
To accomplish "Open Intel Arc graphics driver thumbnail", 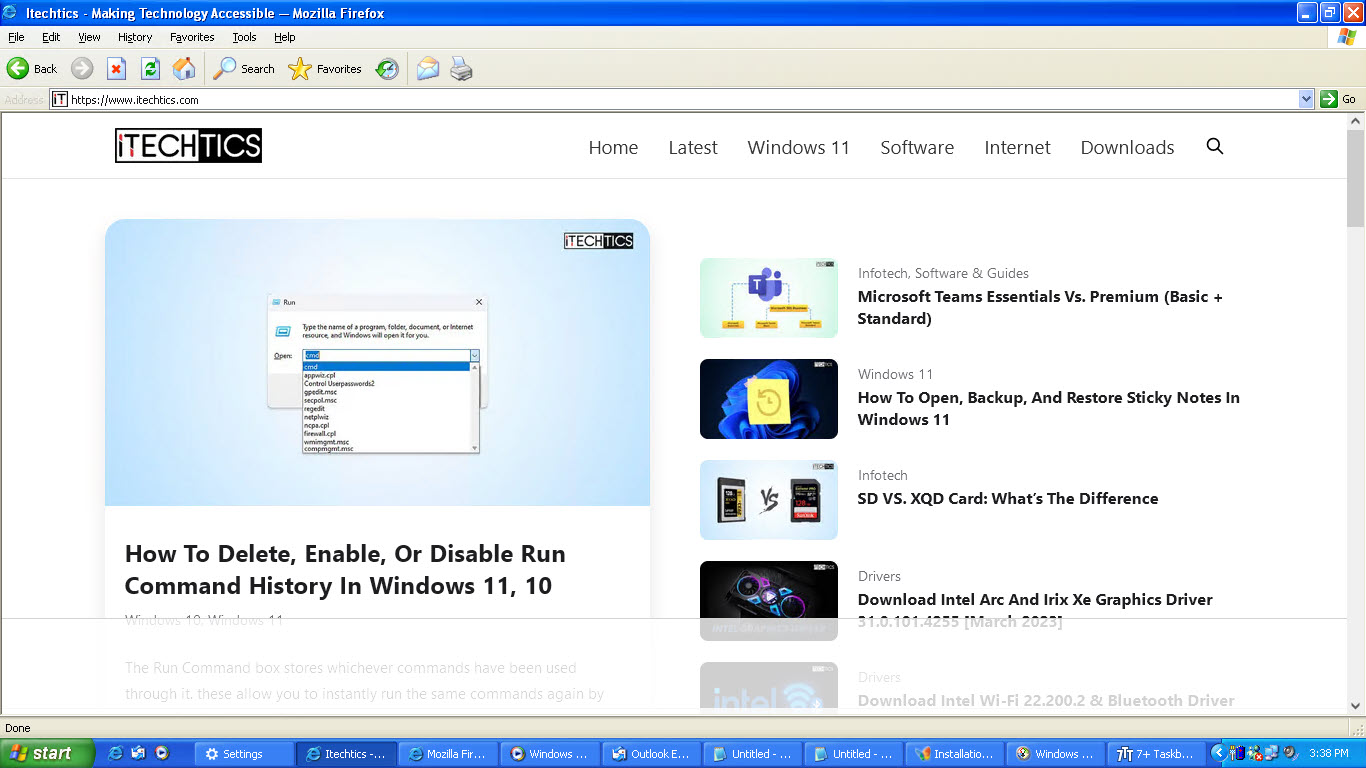I will coord(769,601).
